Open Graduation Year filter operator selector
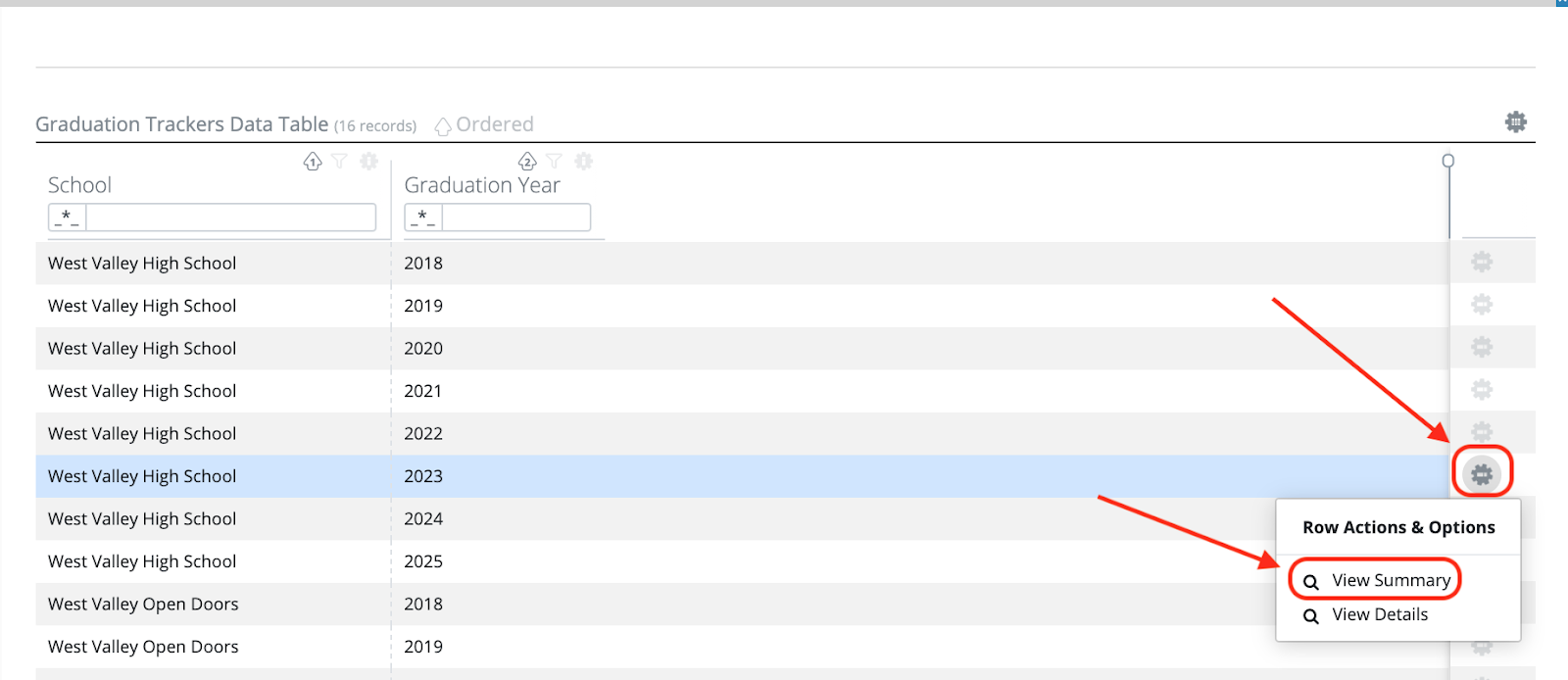Image resolution: width=1568 pixels, height=680 pixels. coord(422,218)
